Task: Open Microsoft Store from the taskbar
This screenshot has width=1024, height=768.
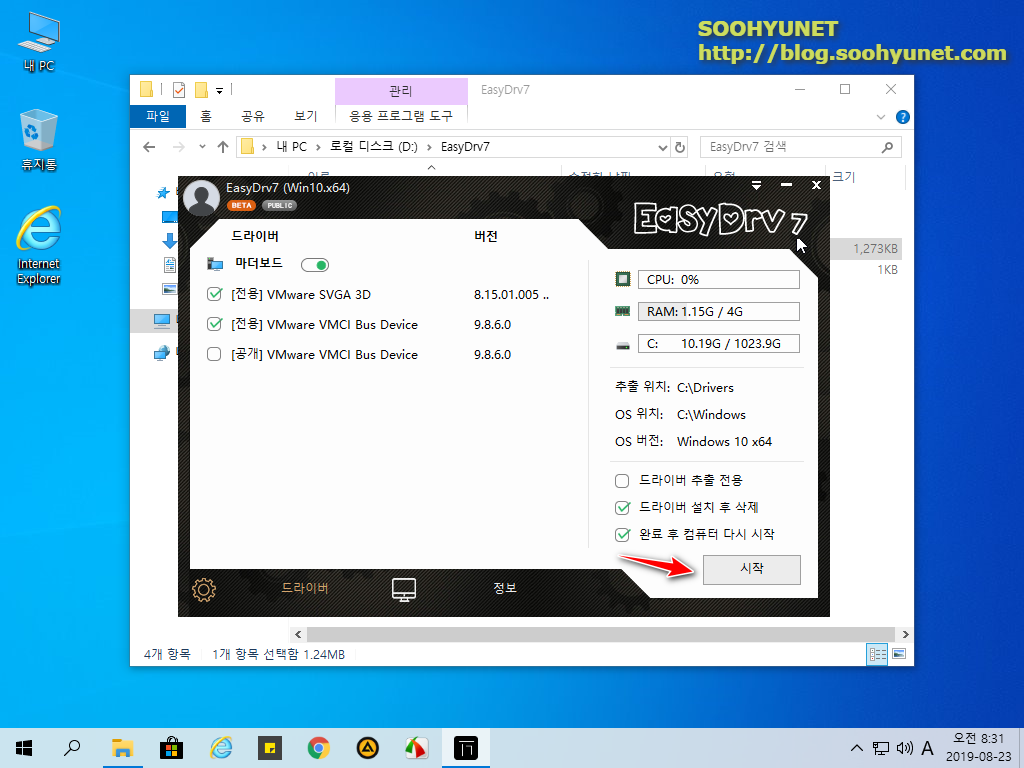Action: (172, 748)
